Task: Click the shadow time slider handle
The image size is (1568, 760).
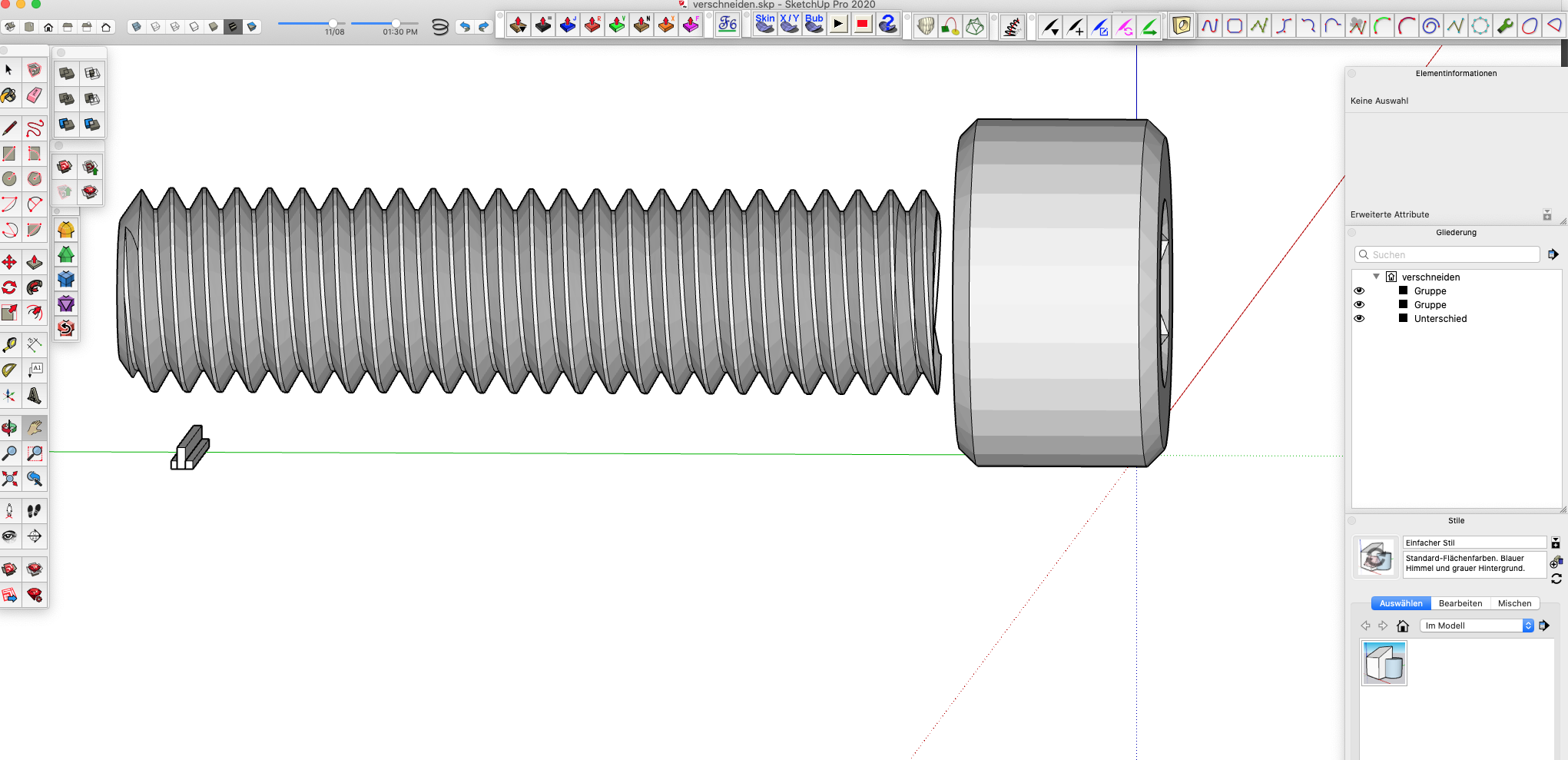Action: coord(396,23)
